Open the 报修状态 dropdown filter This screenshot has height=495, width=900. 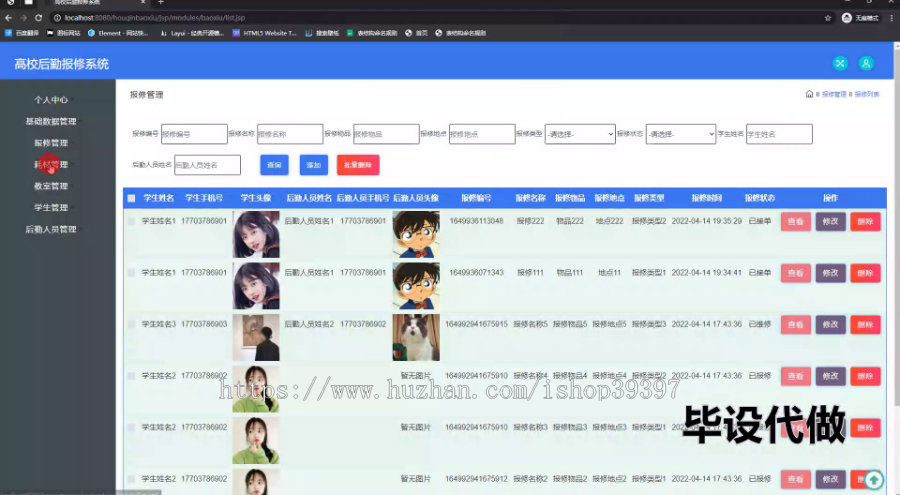tap(681, 134)
